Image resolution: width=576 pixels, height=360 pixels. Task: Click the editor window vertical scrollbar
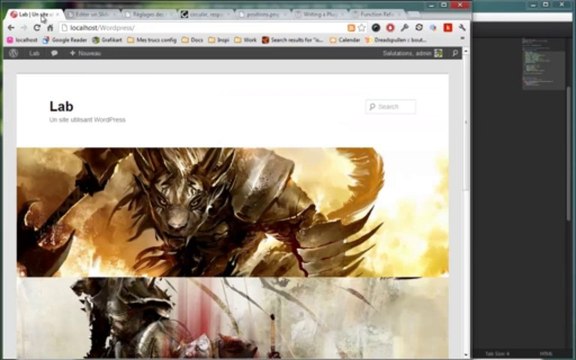click(x=569, y=153)
